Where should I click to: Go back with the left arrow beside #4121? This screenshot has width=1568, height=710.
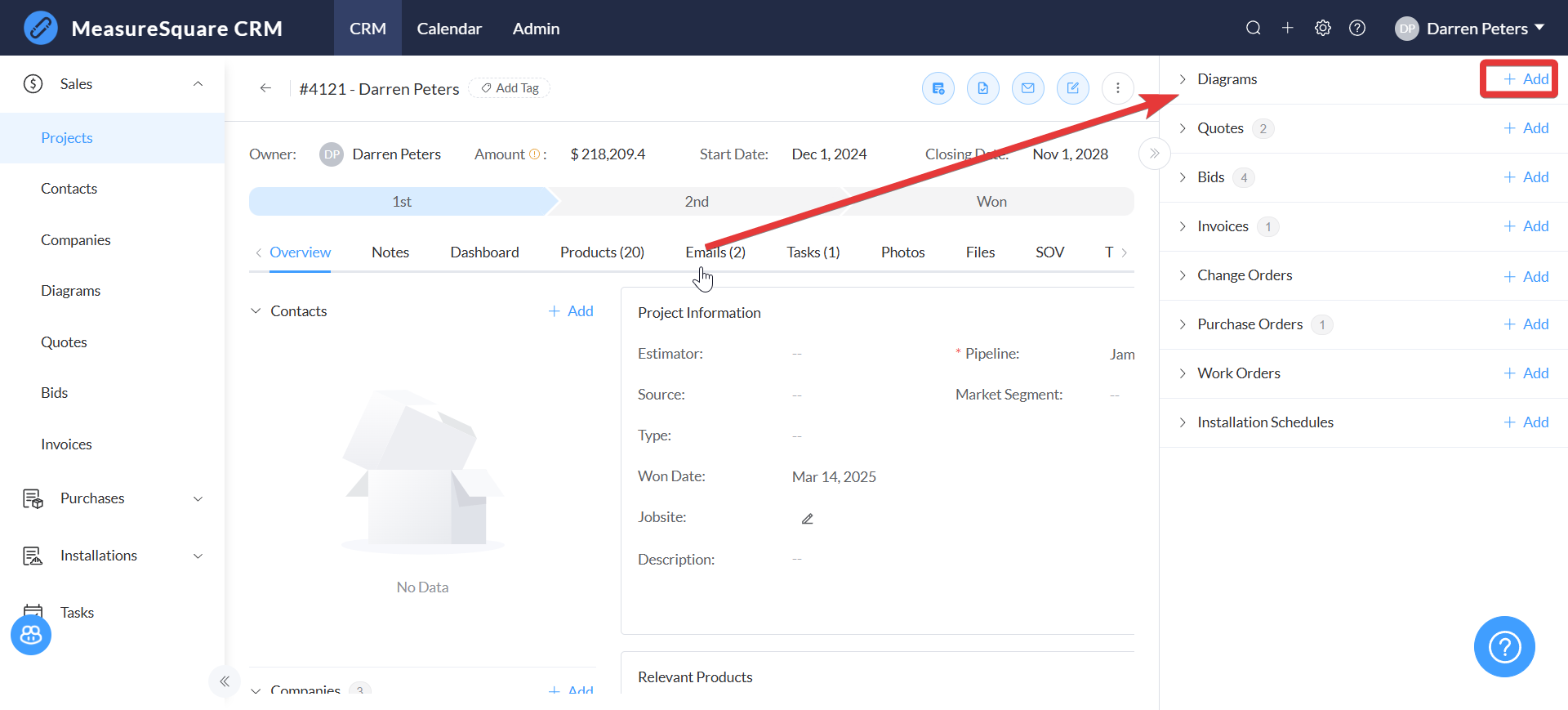pos(265,88)
